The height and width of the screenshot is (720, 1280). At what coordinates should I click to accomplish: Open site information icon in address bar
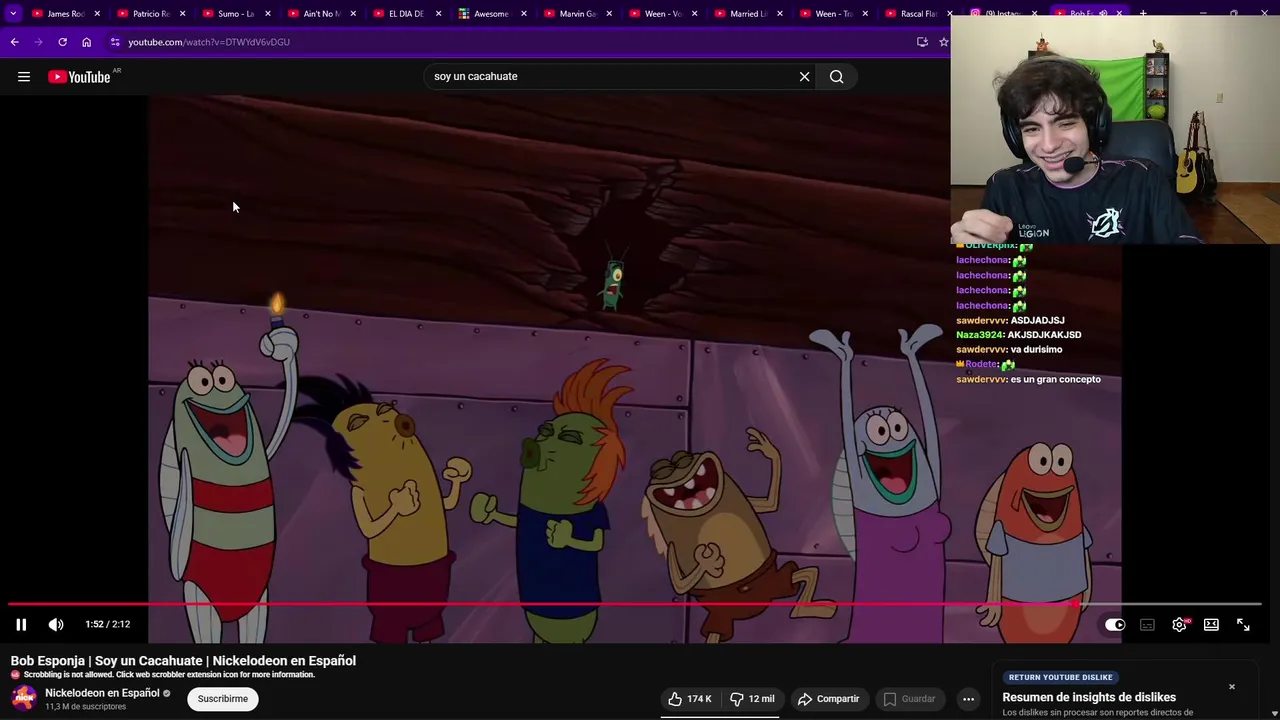click(x=115, y=42)
